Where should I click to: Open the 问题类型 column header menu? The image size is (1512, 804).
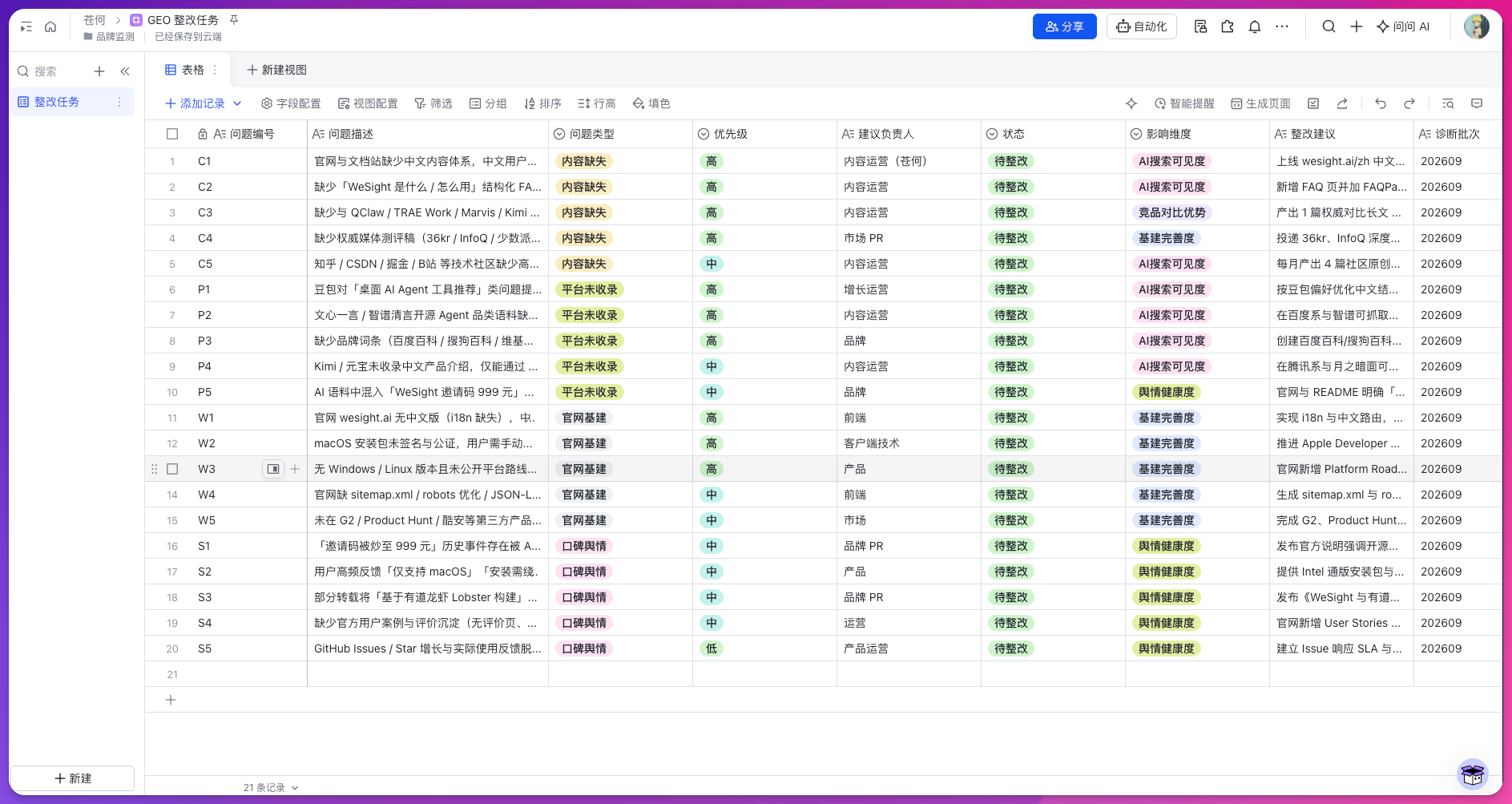click(620, 134)
